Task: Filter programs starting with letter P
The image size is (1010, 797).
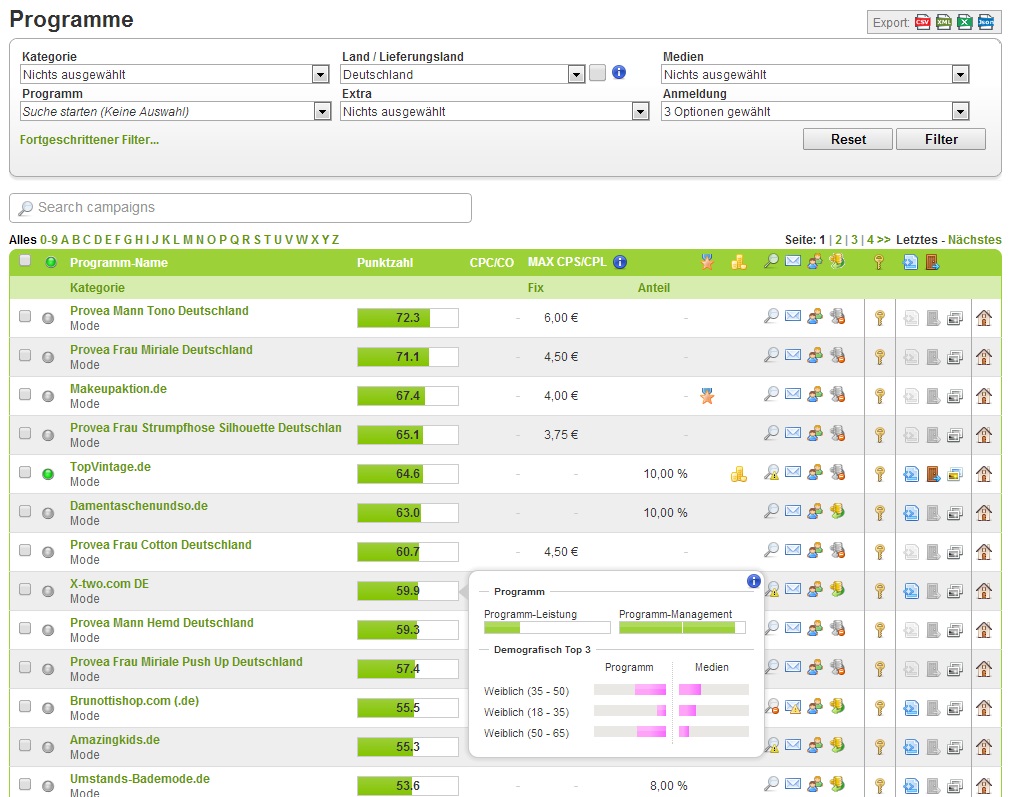Action: click(x=223, y=240)
